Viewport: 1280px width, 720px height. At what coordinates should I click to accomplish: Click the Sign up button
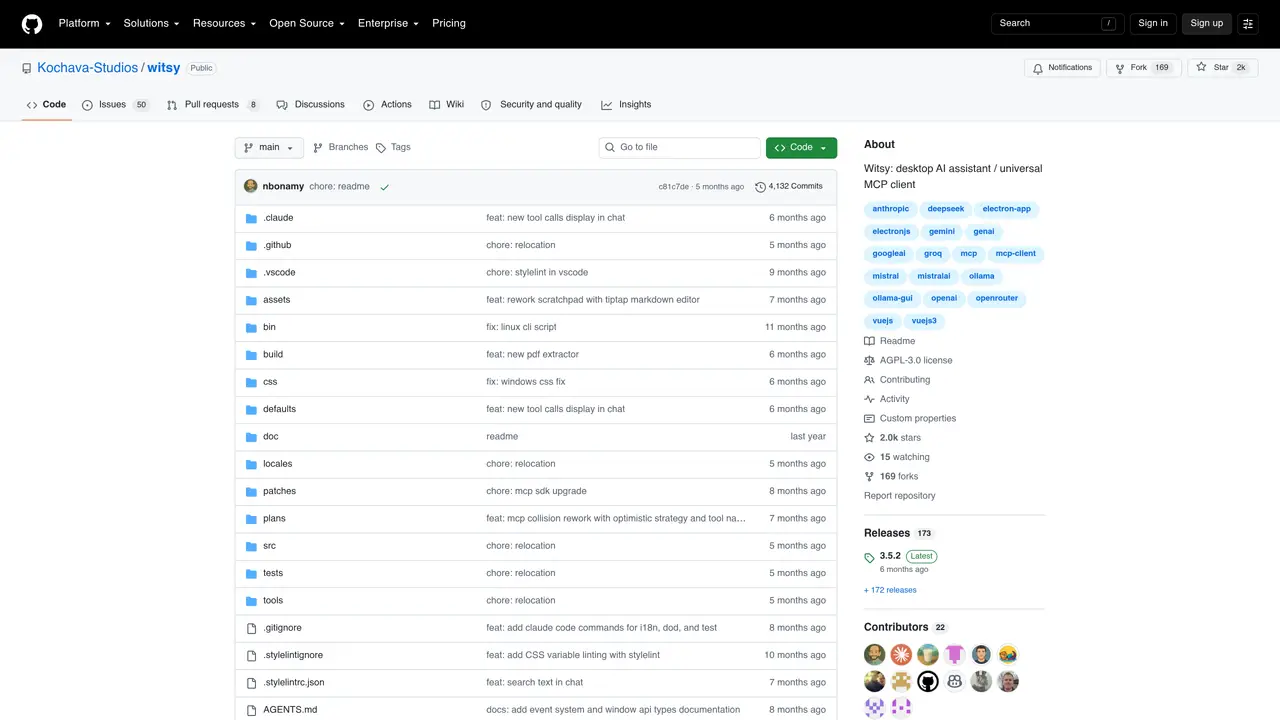1206,23
